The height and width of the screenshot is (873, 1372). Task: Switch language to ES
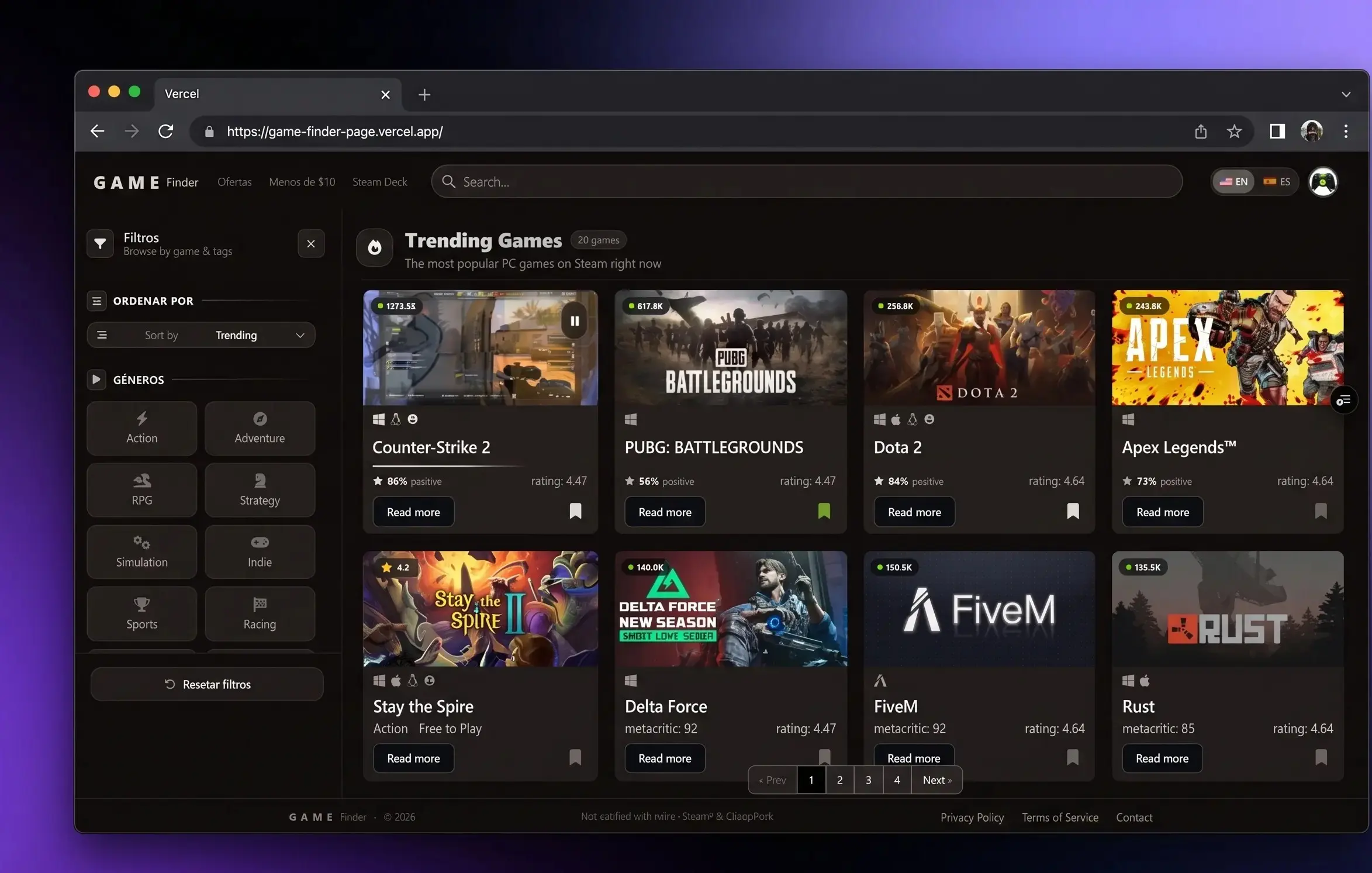pyautogui.click(x=1277, y=182)
